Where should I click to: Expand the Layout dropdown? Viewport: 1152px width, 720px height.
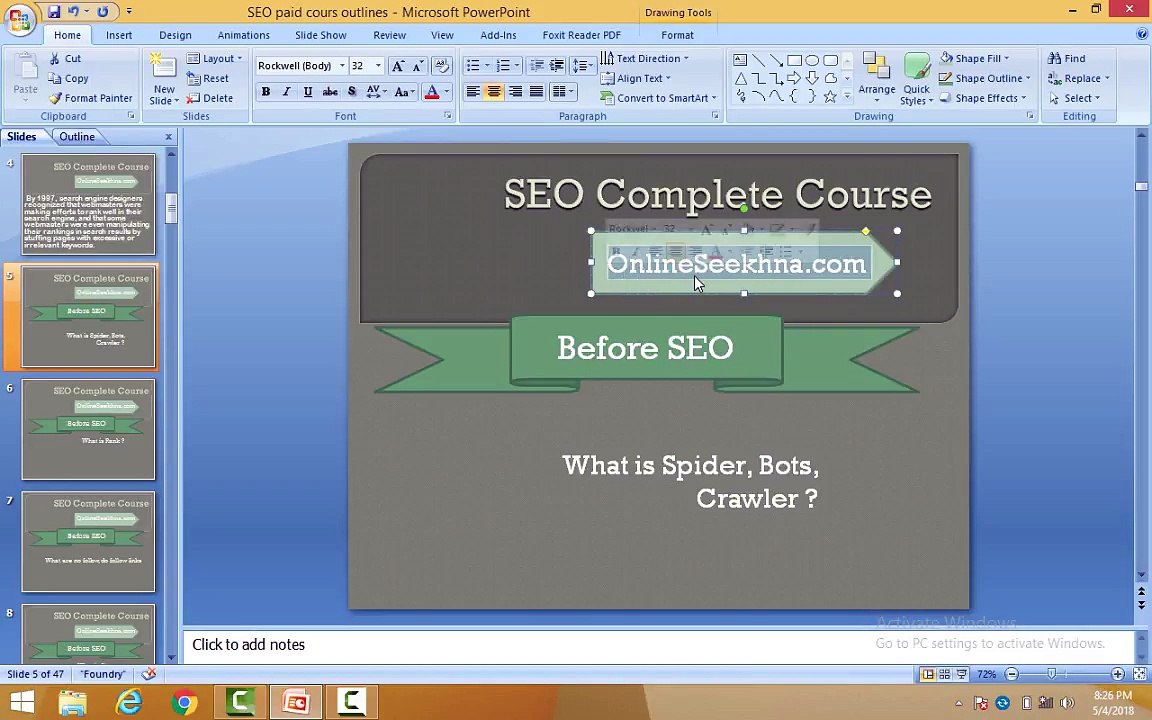pos(215,58)
